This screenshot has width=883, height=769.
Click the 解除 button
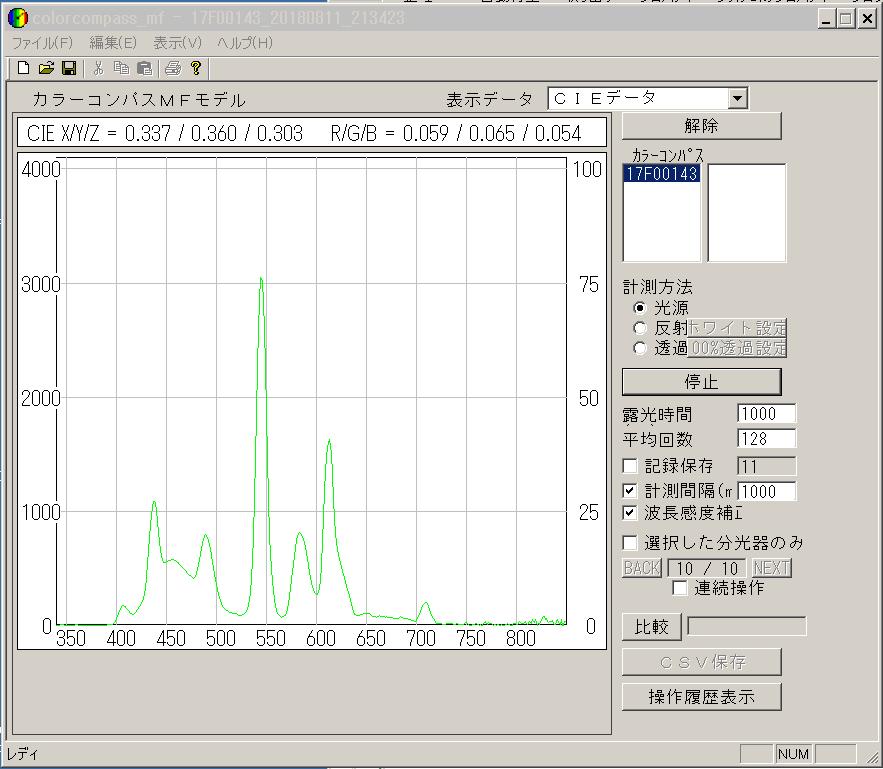(701, 126)
